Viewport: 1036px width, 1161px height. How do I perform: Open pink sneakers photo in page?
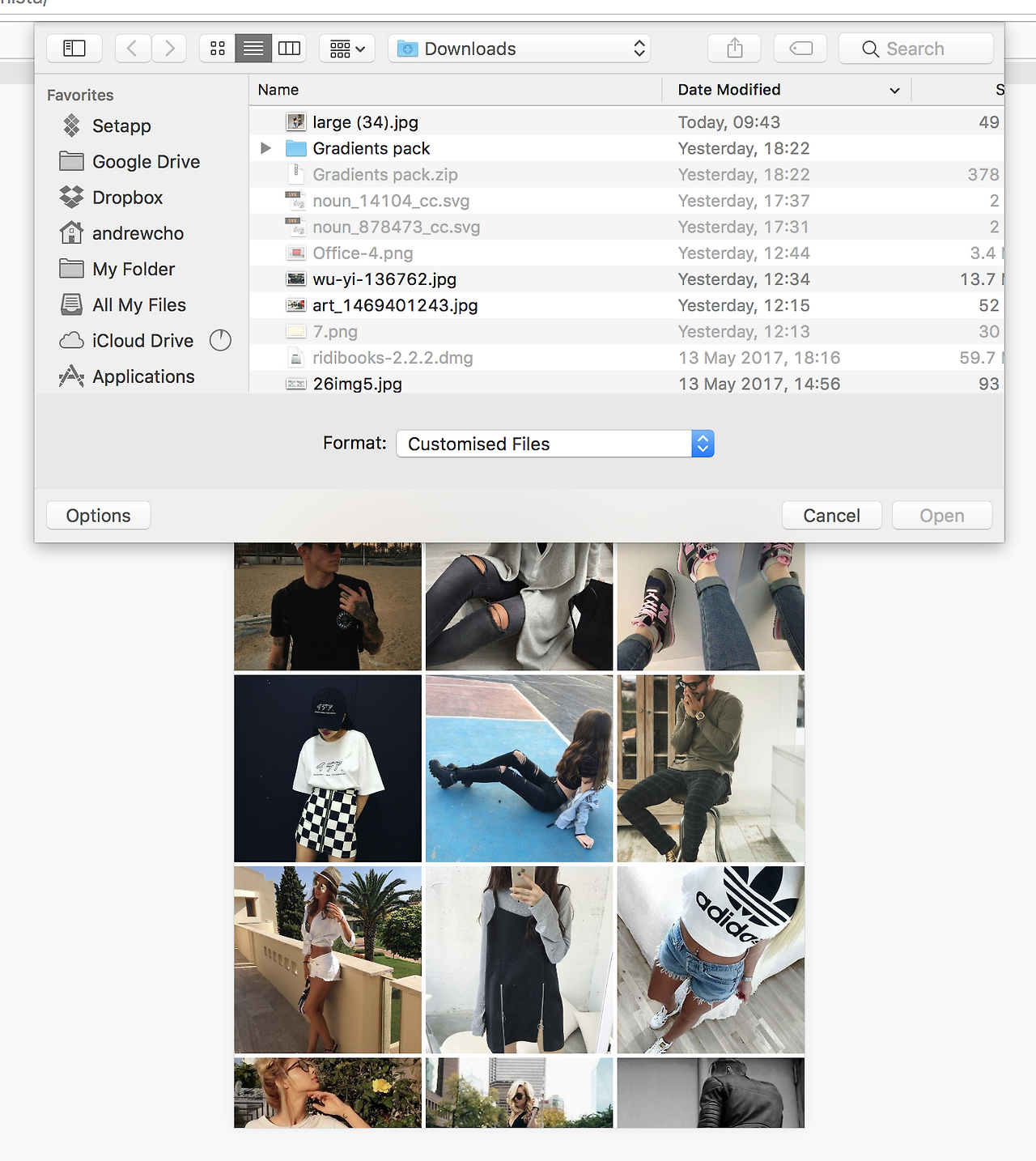pos(711,606)
